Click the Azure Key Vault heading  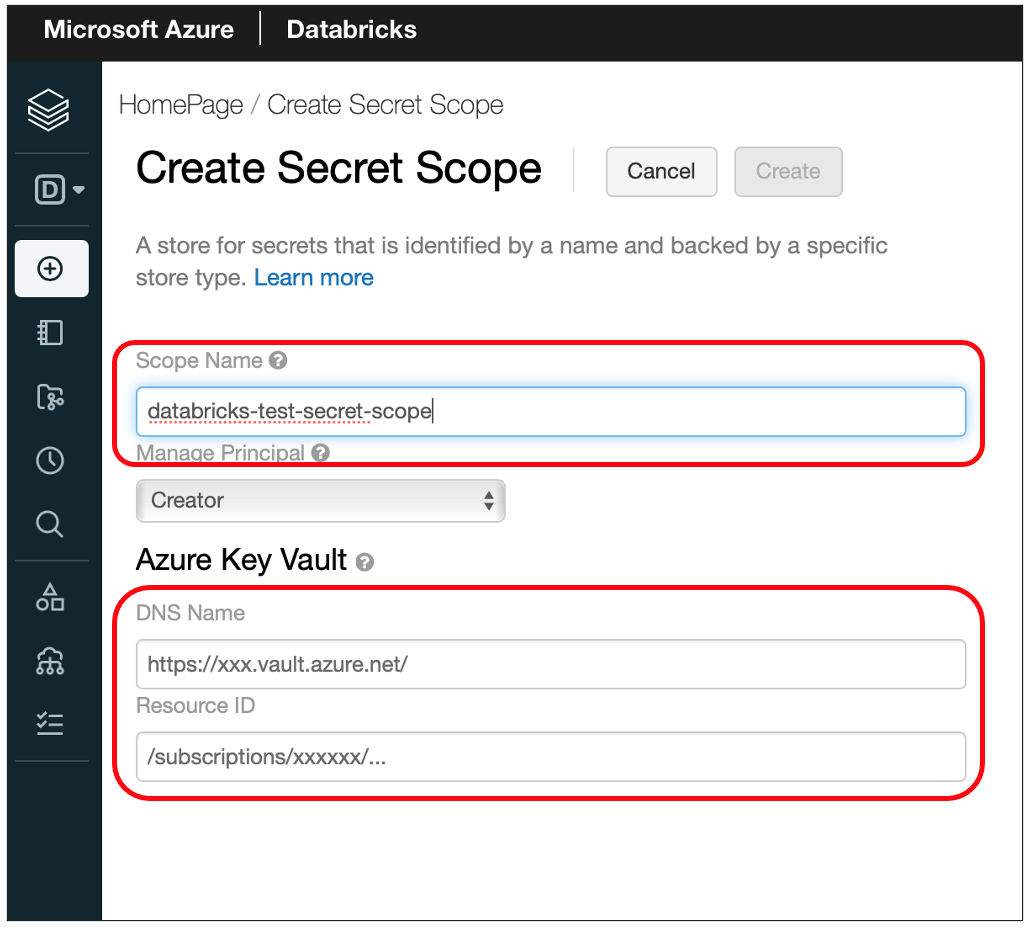(241, 560)
